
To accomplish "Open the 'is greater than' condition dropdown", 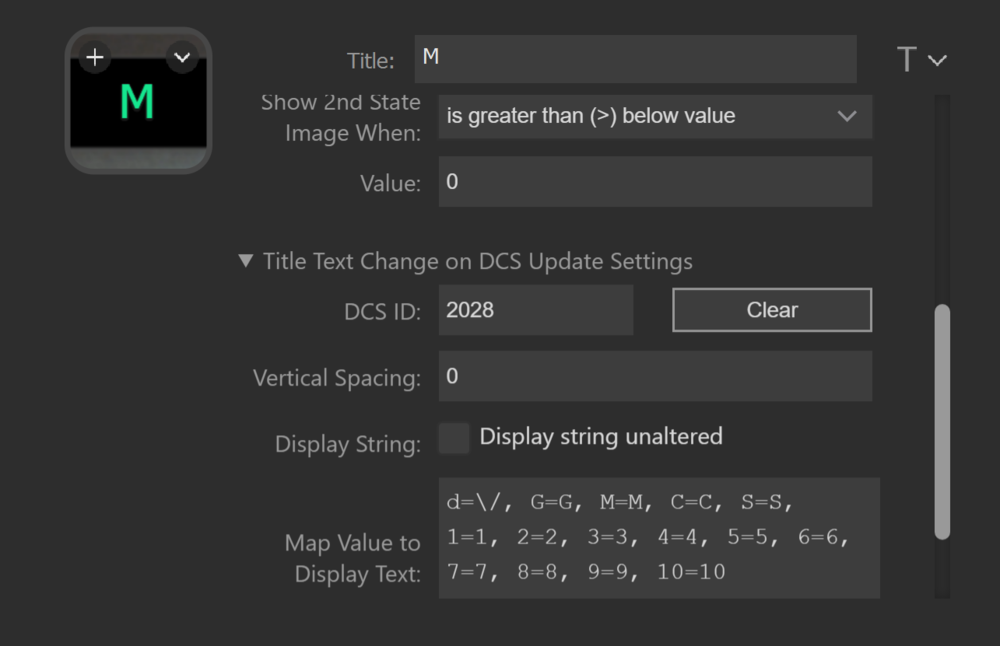I will pyautogui.click(x=640, y=116).
